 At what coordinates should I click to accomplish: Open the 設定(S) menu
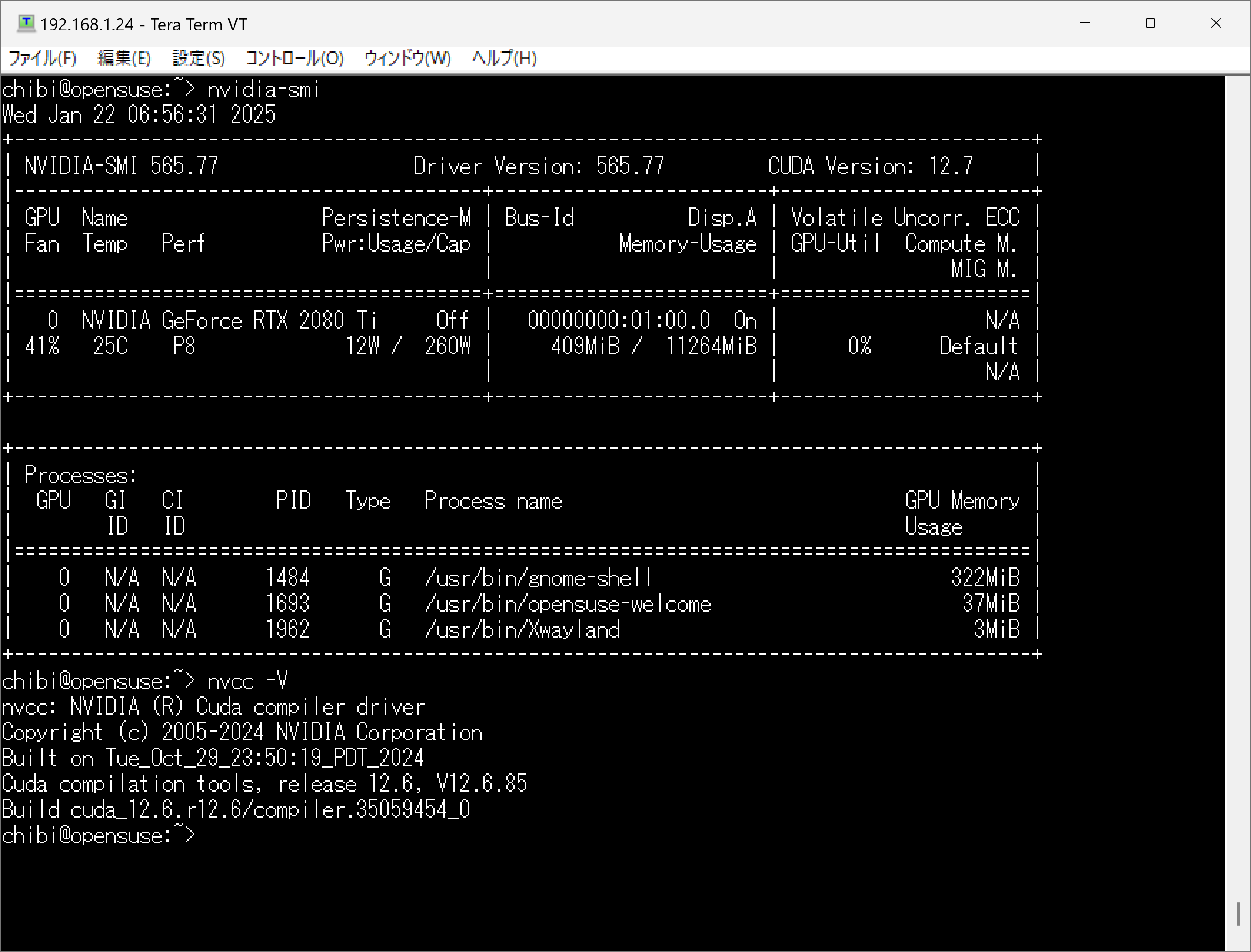point(198,58)
